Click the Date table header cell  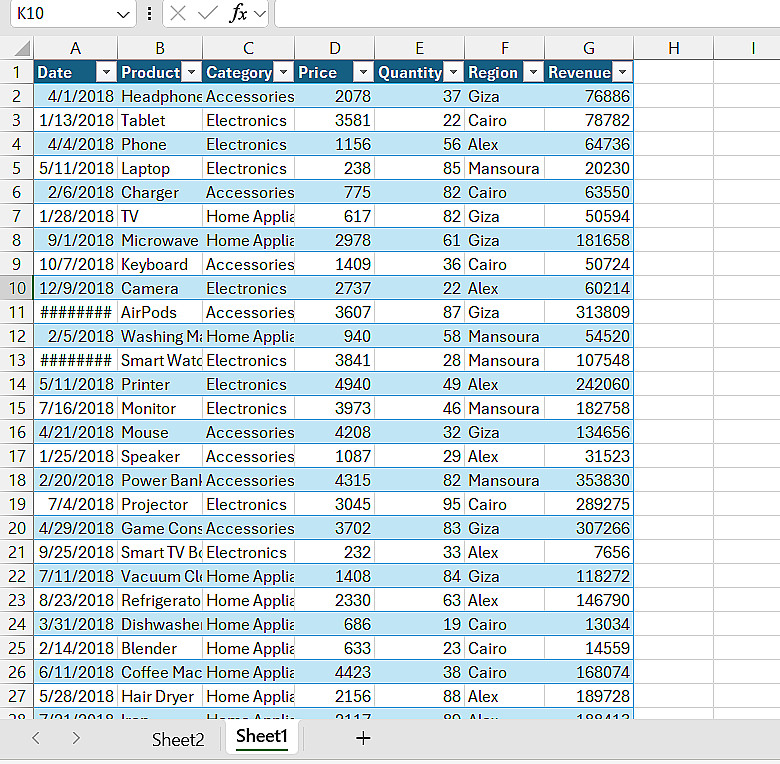[76, 73]
